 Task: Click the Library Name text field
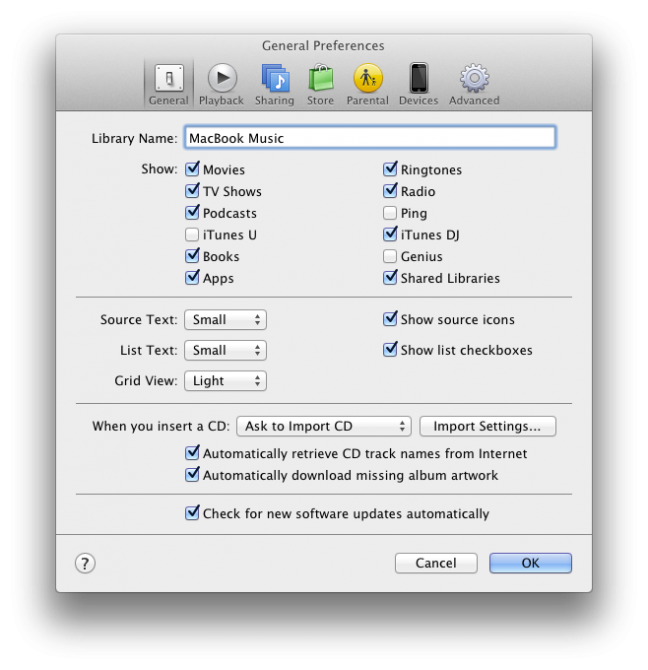(369, 138)
